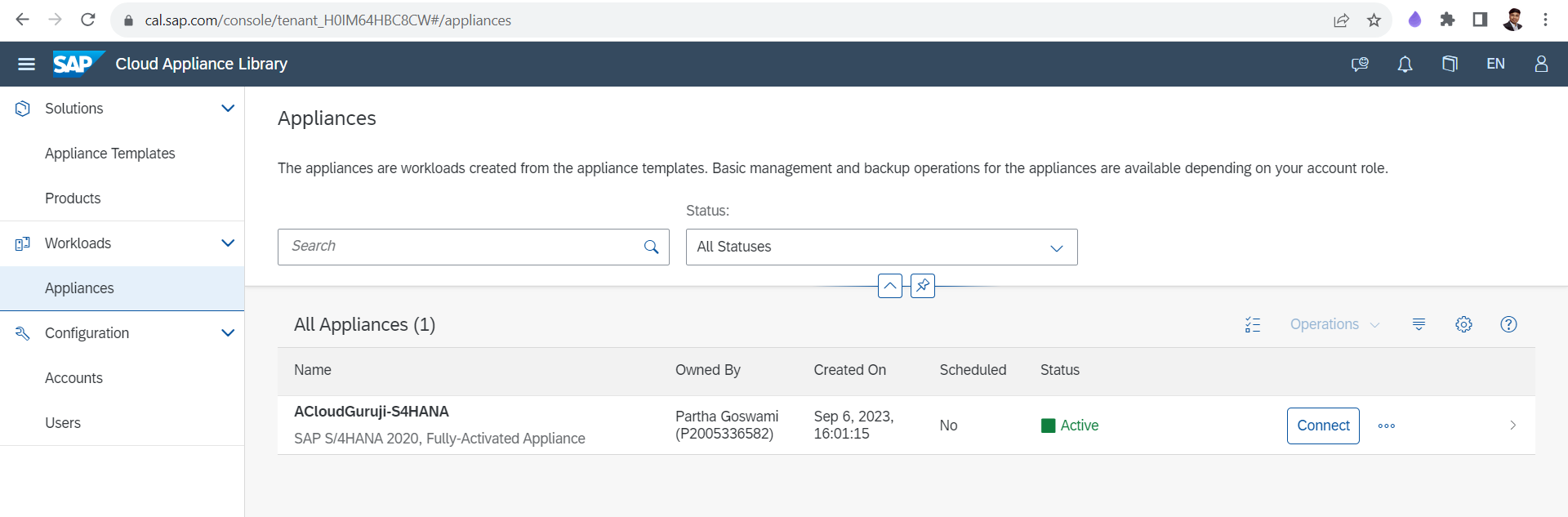Screen dimensions: 1568x517
Task: Switch language with EN button
Action: 1495,64
